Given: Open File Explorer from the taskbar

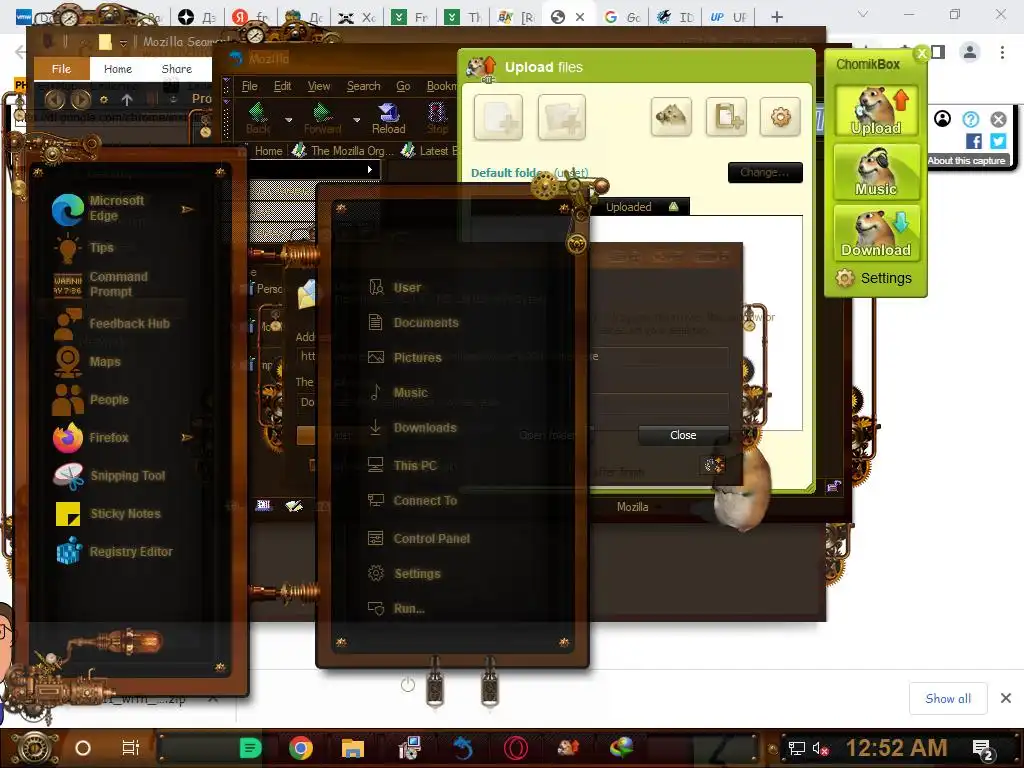Looking at the screenshot, I should 353,748.
